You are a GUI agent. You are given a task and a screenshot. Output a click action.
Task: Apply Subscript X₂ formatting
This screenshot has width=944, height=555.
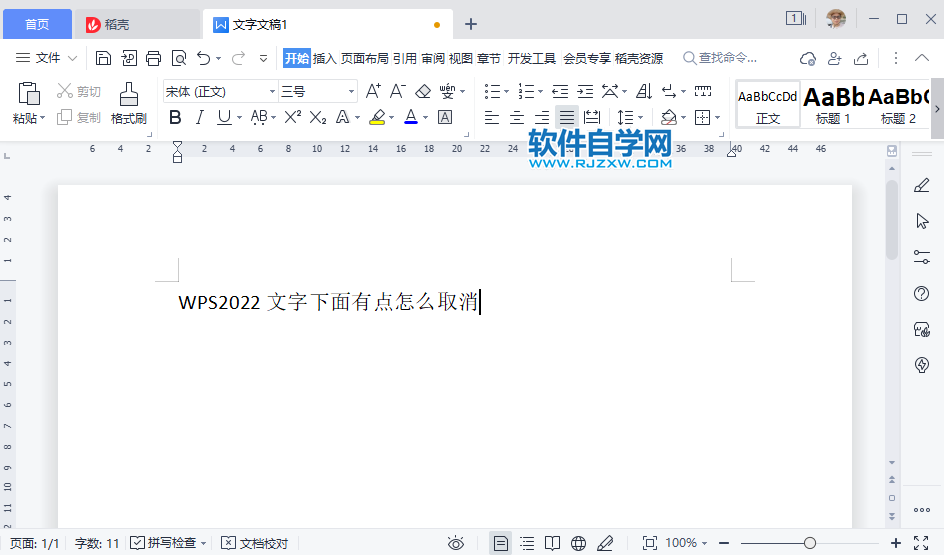coord(318,117)
